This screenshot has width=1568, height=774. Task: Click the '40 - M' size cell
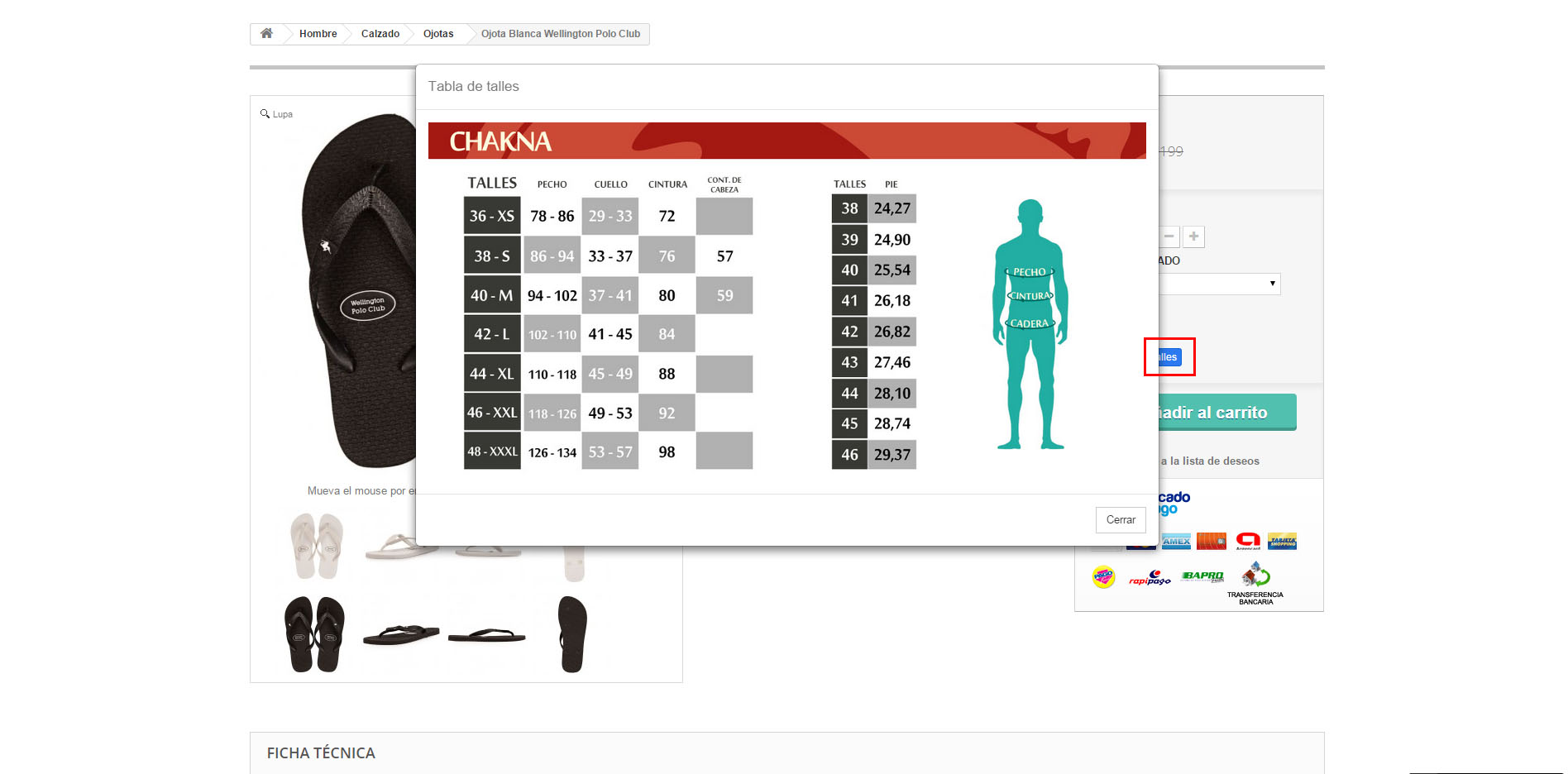pos(492,295)
